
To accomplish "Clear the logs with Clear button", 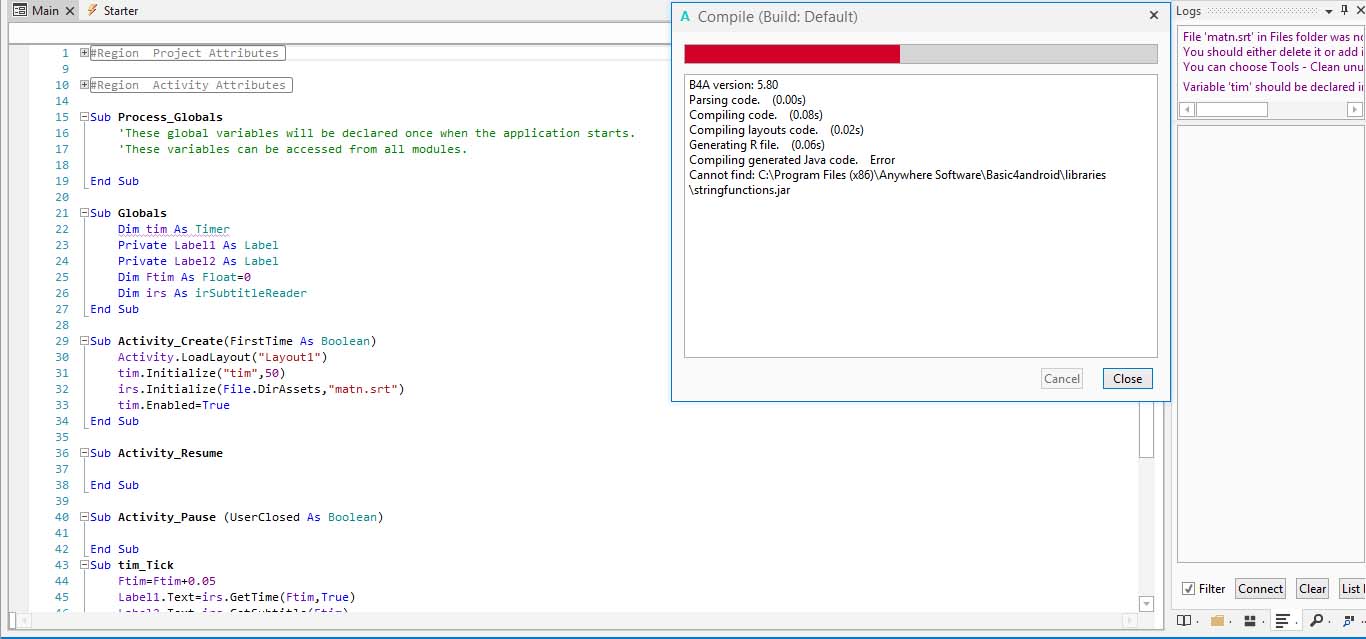I will [1312, 589].
